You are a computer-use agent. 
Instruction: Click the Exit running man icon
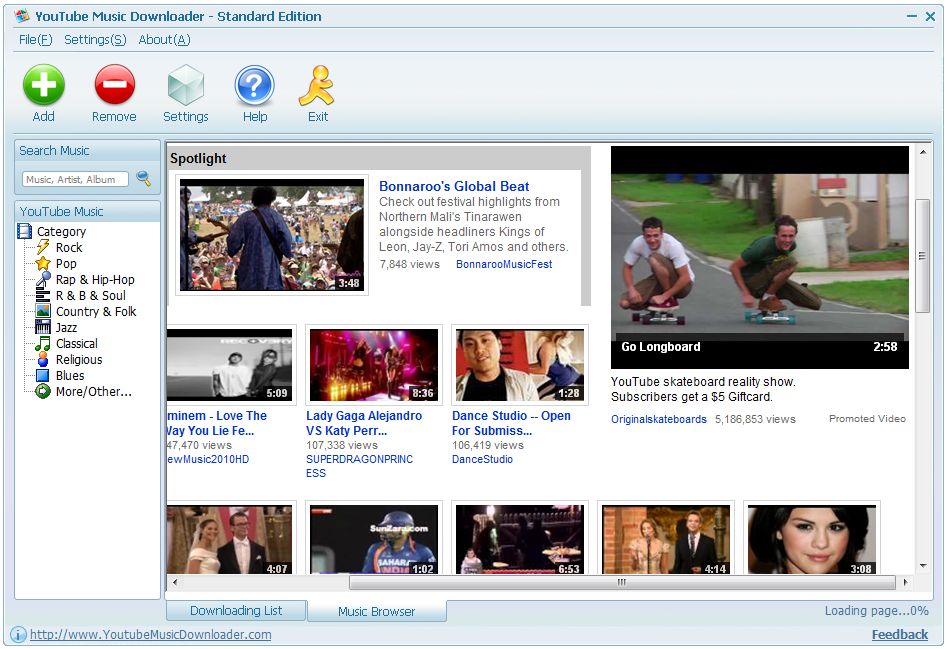pyautogui.click(x=317, y=86)
